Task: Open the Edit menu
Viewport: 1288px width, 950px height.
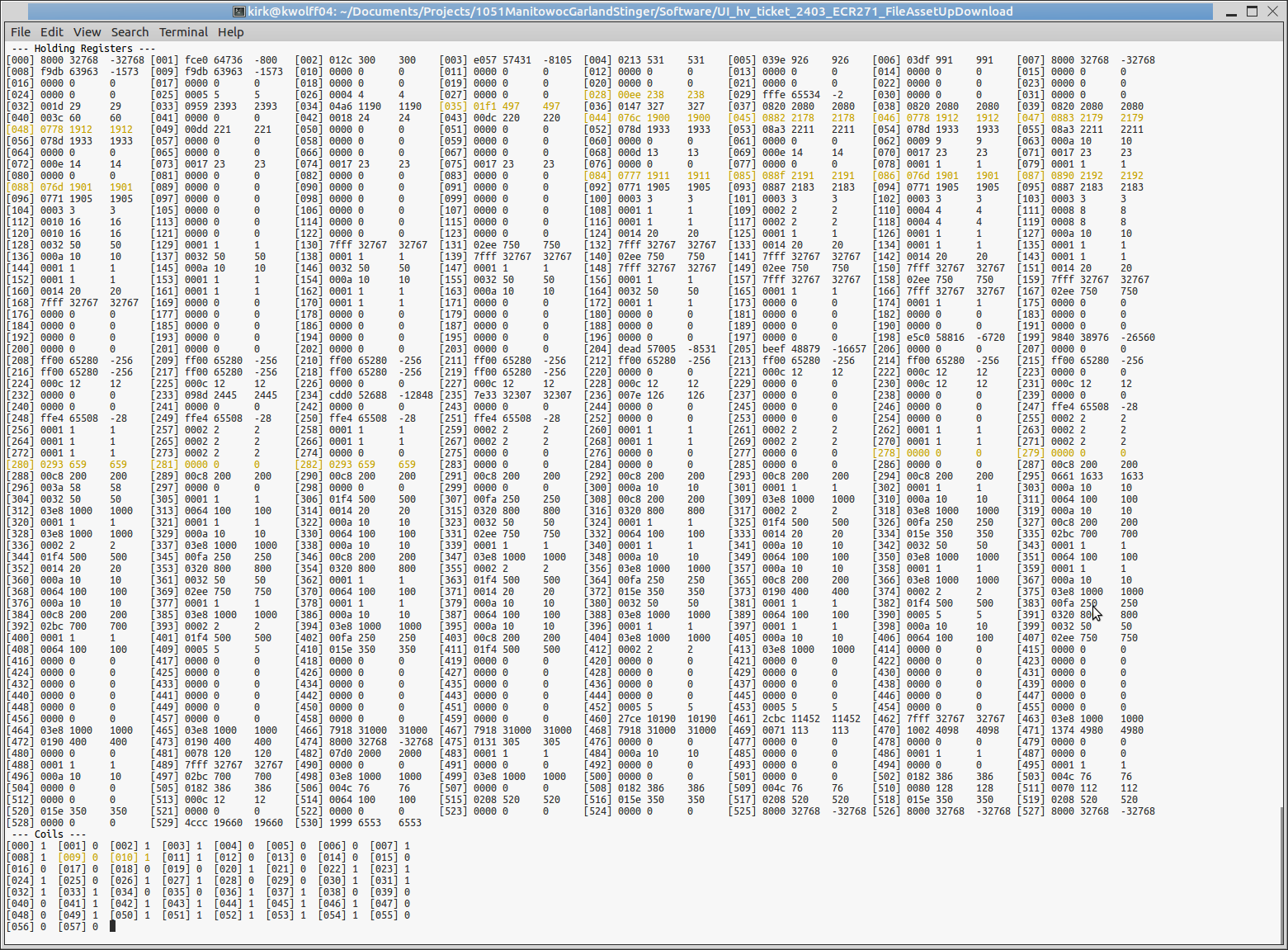Action: (52, 32)
